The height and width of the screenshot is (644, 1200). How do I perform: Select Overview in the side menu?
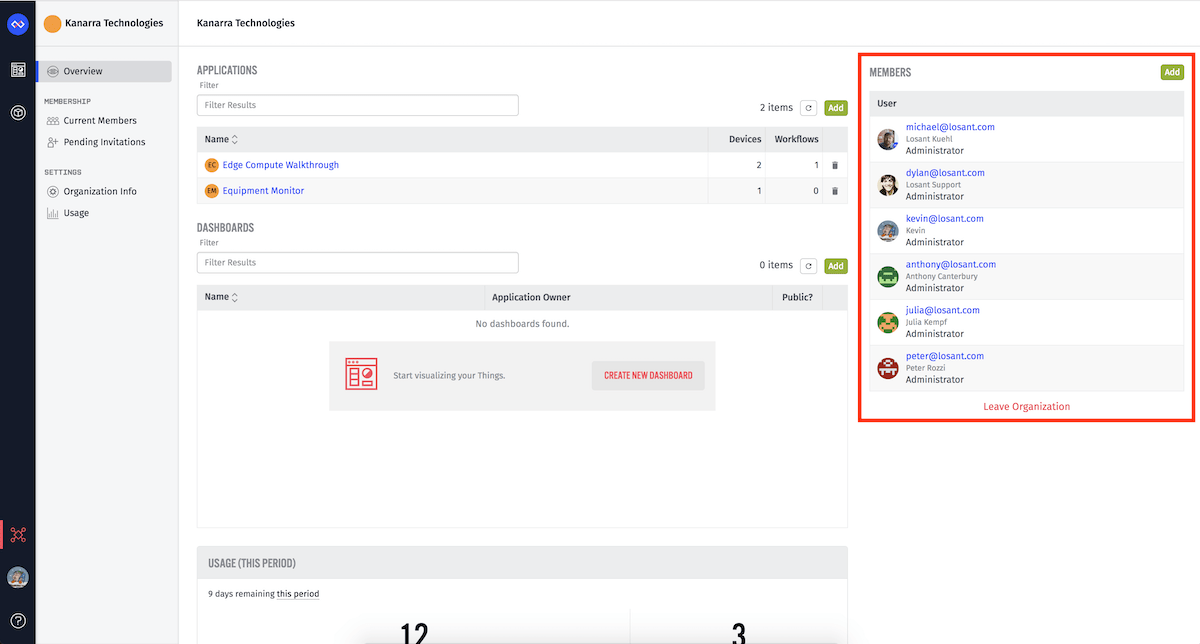(104, 71)
